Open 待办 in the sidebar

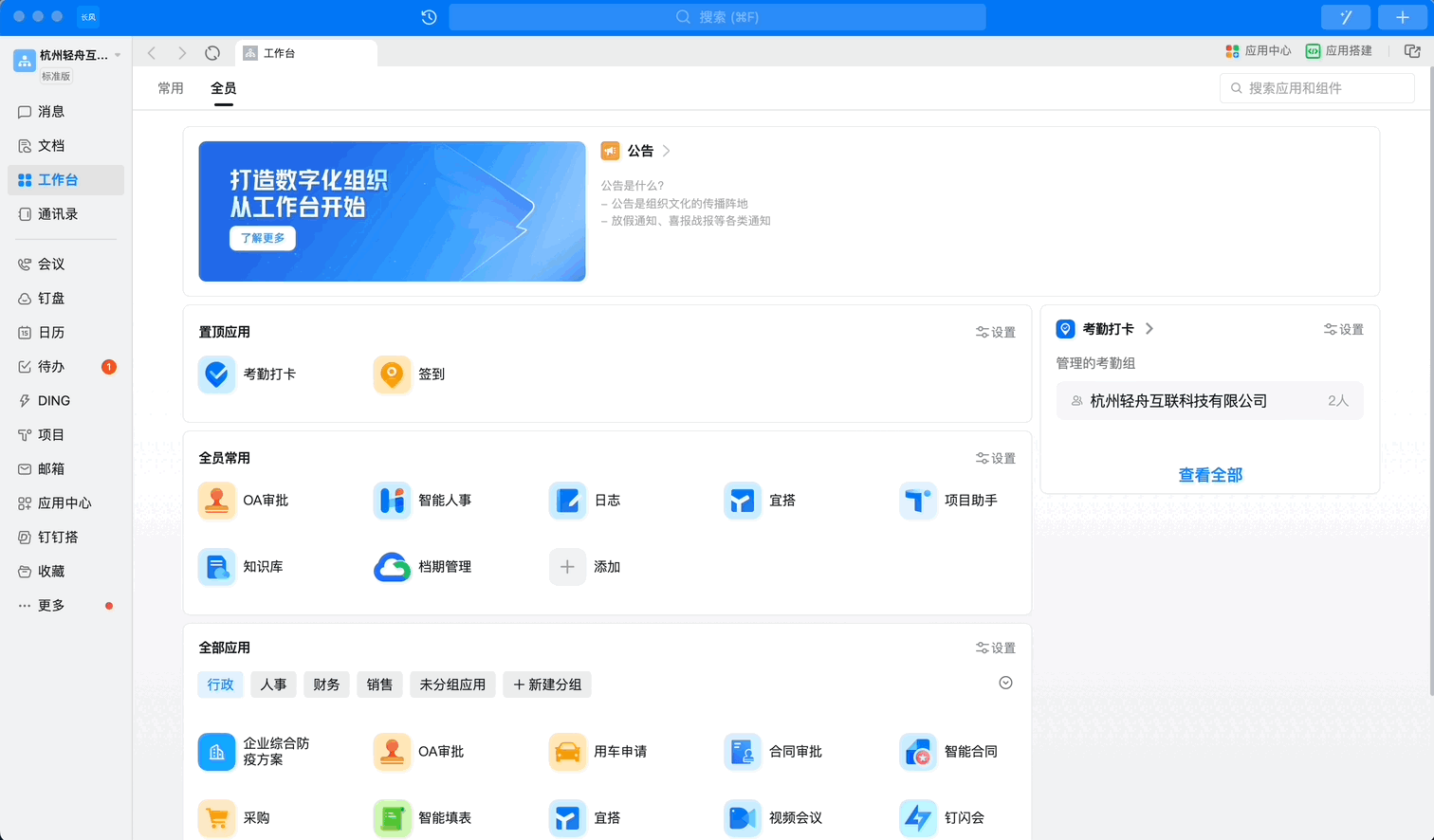tap(65, 367)
